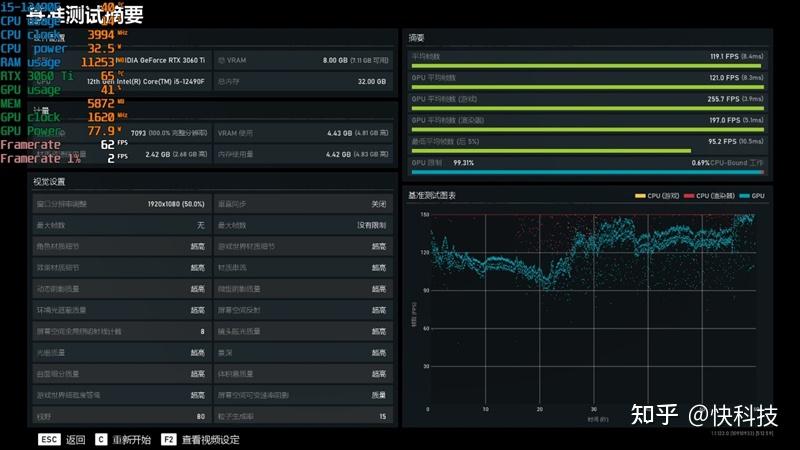Image resolution: width=800 pixels, height=450 pixels.
Task: Open the 1920x1080 (50.0%) resolution setting
Action: 121,204
